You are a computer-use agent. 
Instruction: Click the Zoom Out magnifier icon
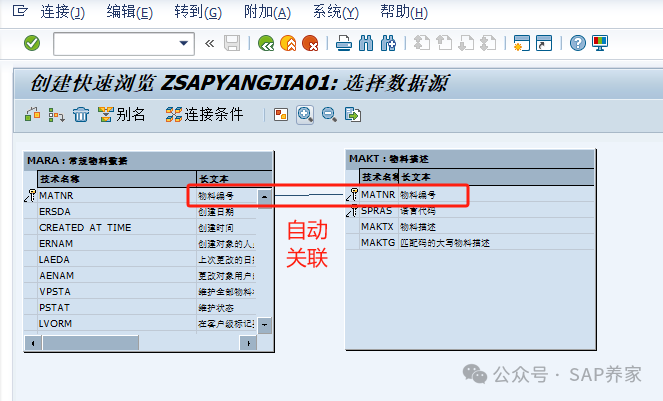[x=329, y=115]
